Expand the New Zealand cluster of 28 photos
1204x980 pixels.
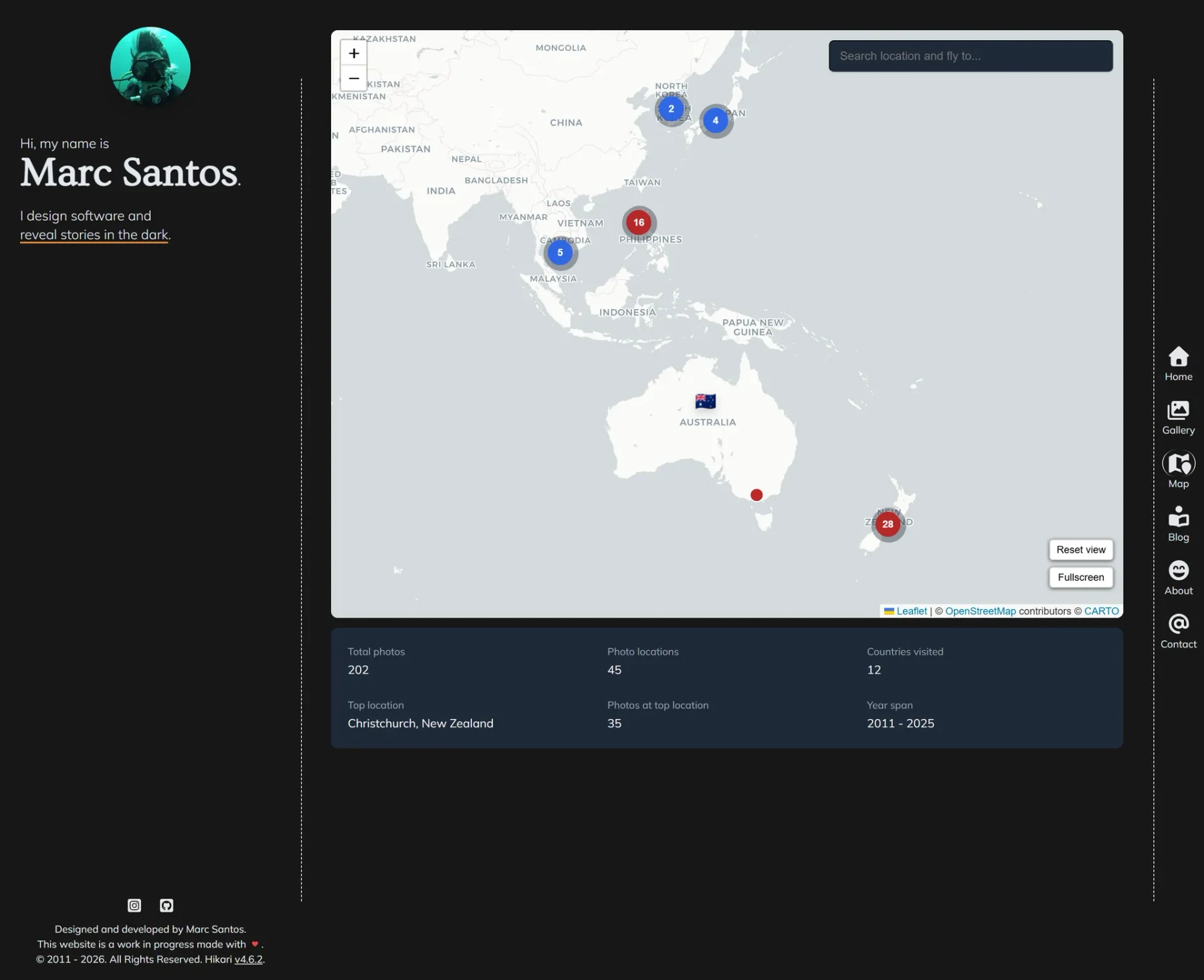888,524
